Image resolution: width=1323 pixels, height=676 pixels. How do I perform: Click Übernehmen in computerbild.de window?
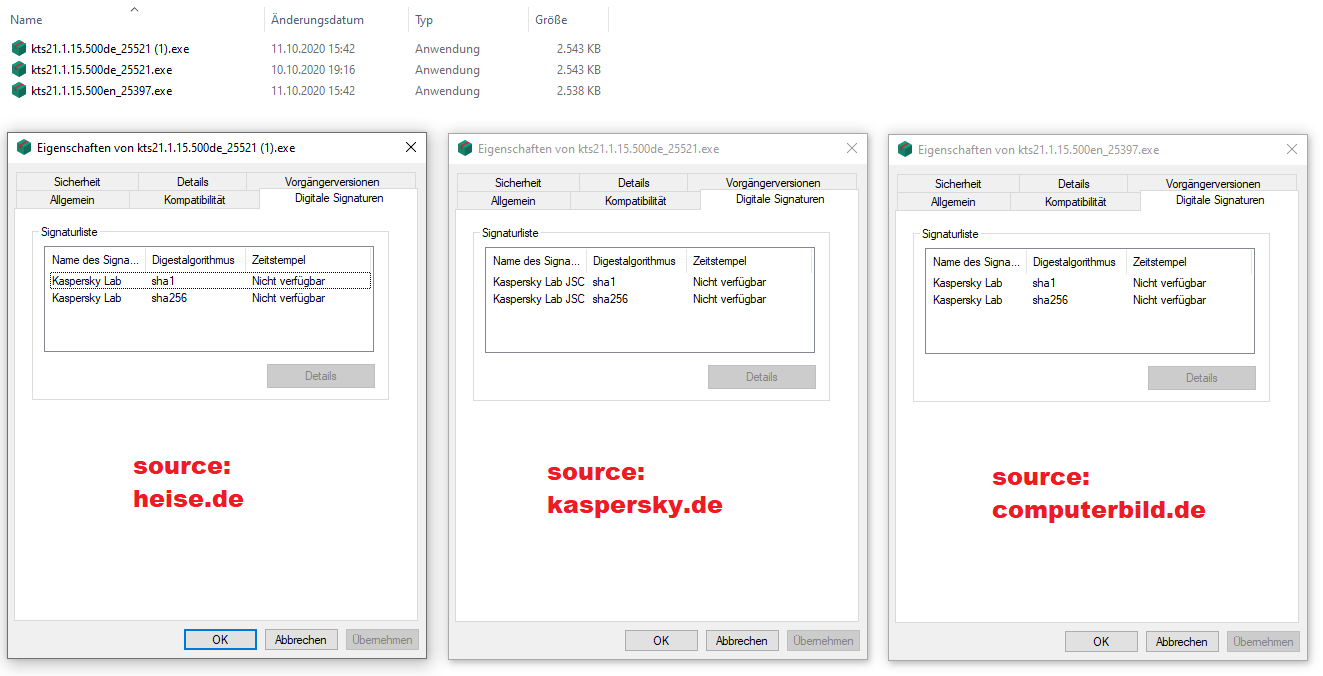point(1263,642)
